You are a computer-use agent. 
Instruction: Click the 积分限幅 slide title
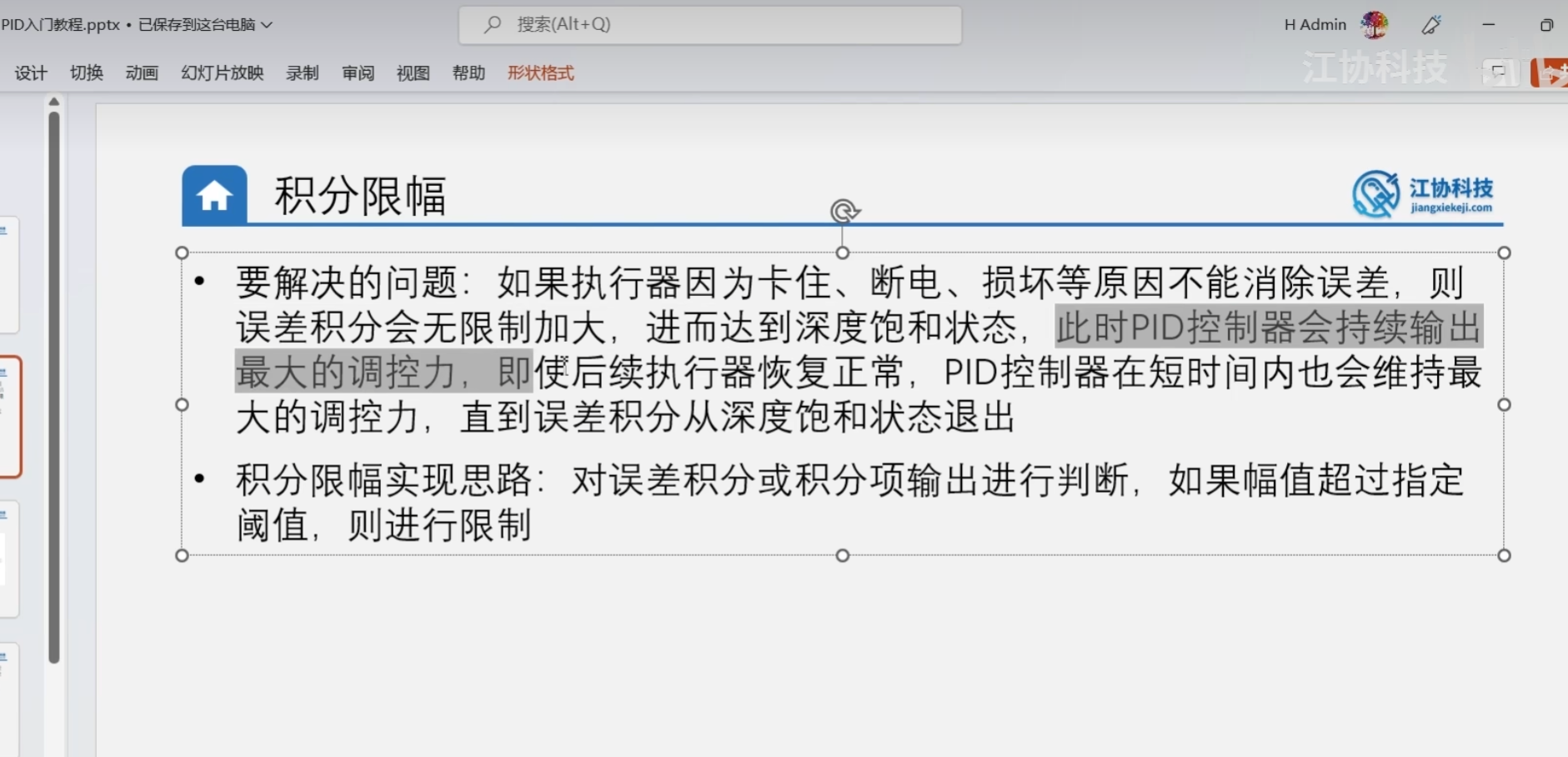[360, 196]
